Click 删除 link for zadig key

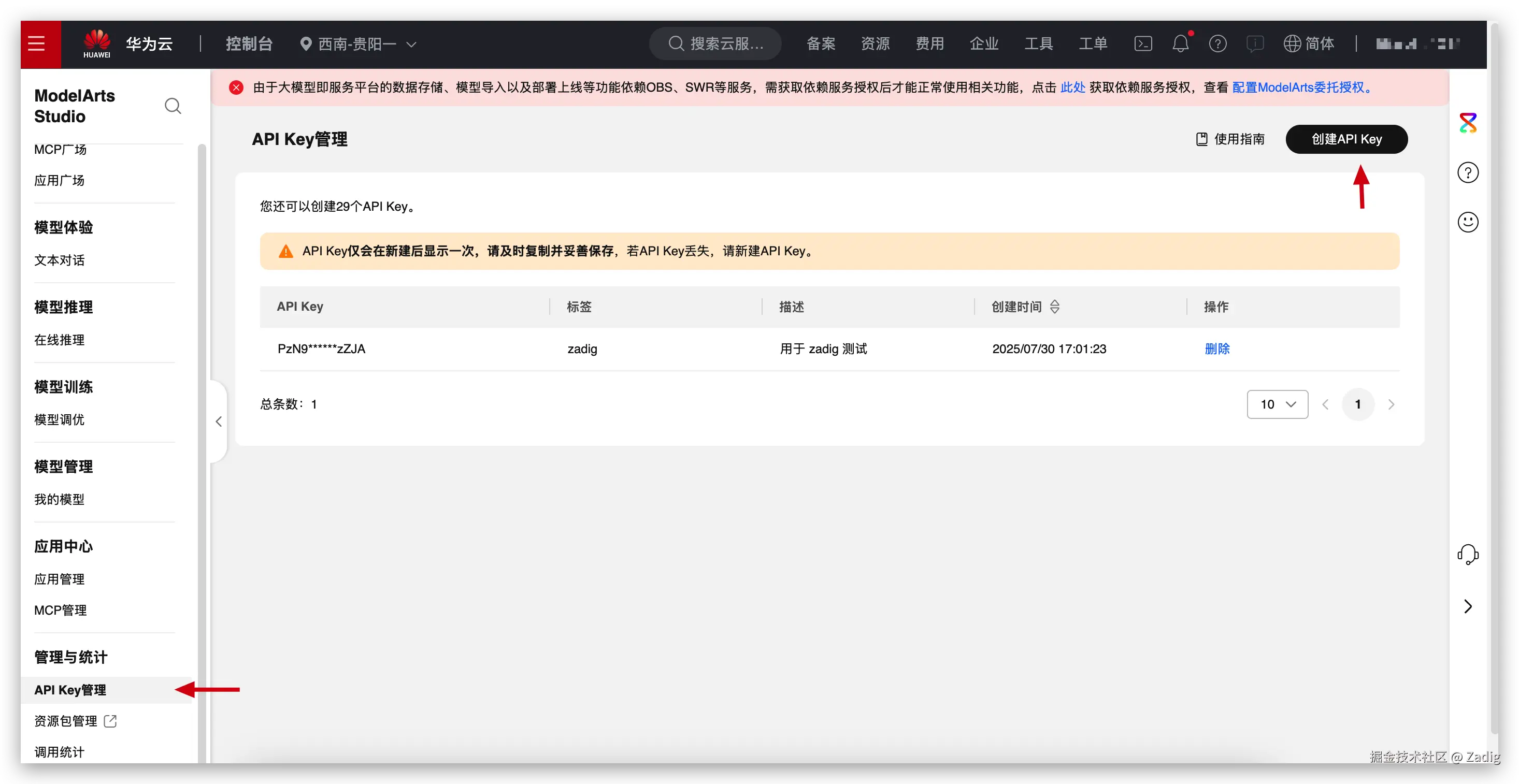point(1216,349)
